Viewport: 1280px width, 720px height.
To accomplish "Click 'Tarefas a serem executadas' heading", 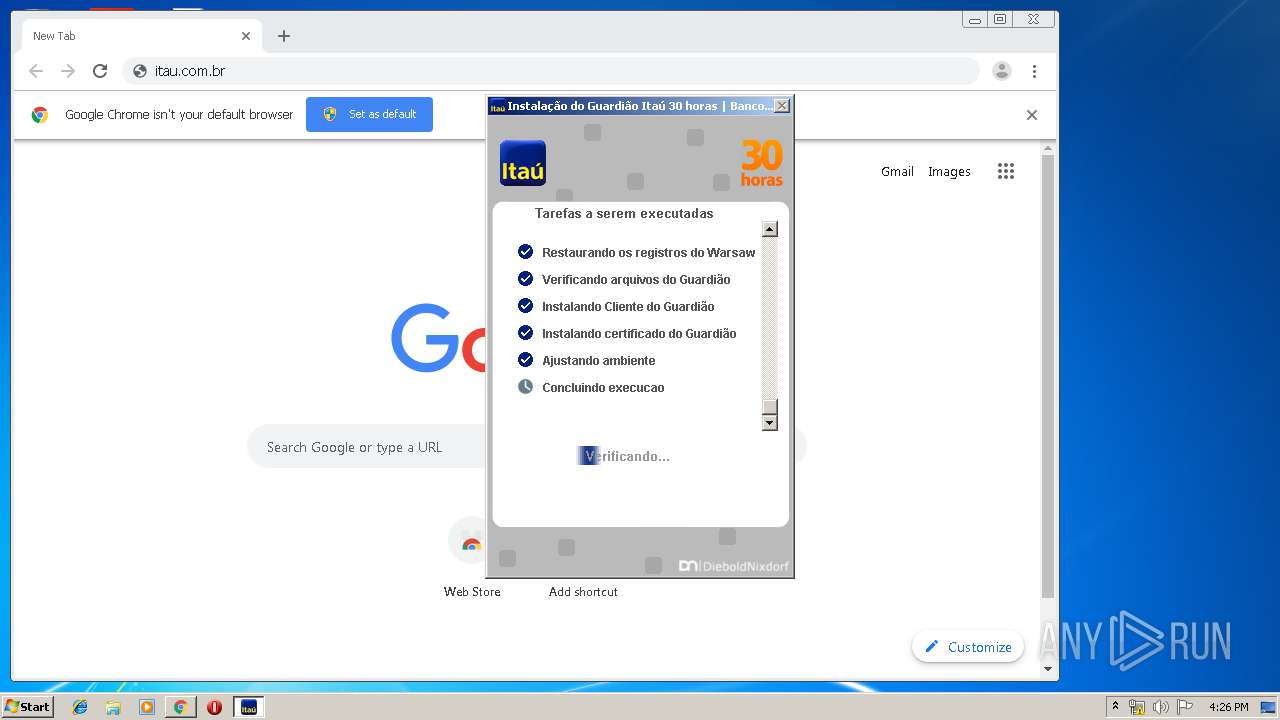I will pos(624,214).
